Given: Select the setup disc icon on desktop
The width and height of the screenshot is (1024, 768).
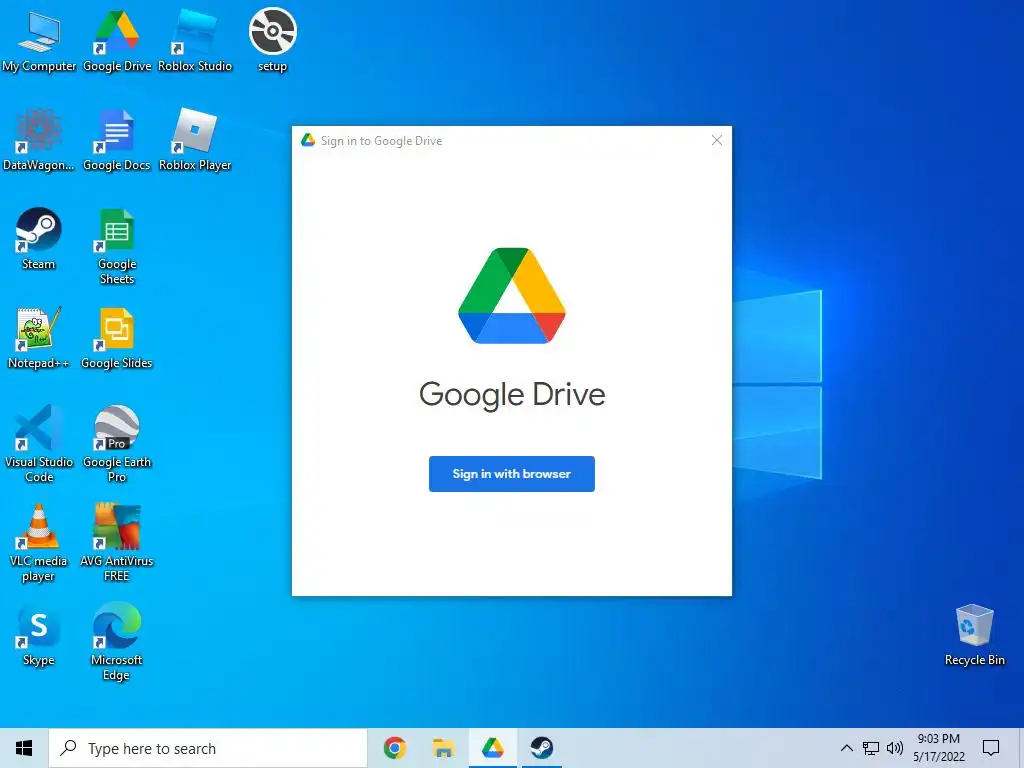Looking at the screenshot, I should (x=272, y=40).
